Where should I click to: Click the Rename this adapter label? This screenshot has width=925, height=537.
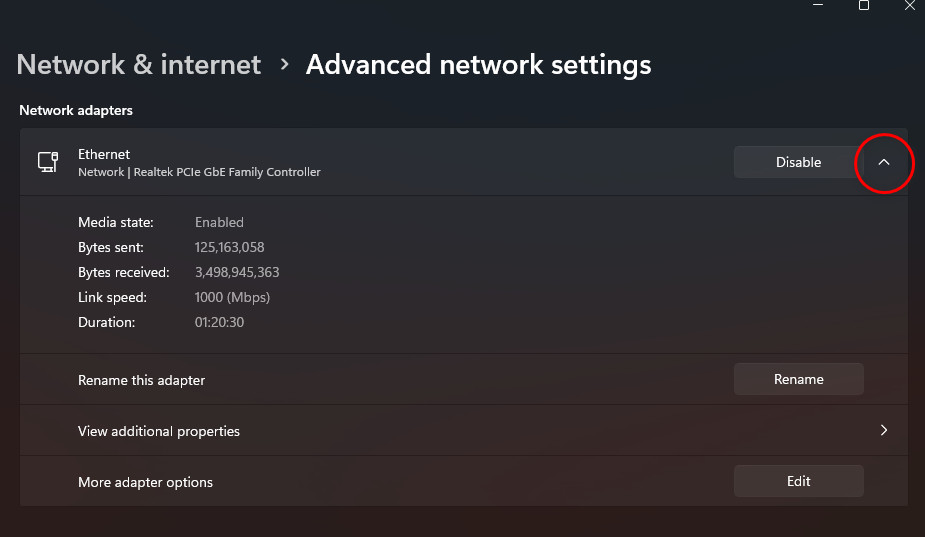[141, 380]
